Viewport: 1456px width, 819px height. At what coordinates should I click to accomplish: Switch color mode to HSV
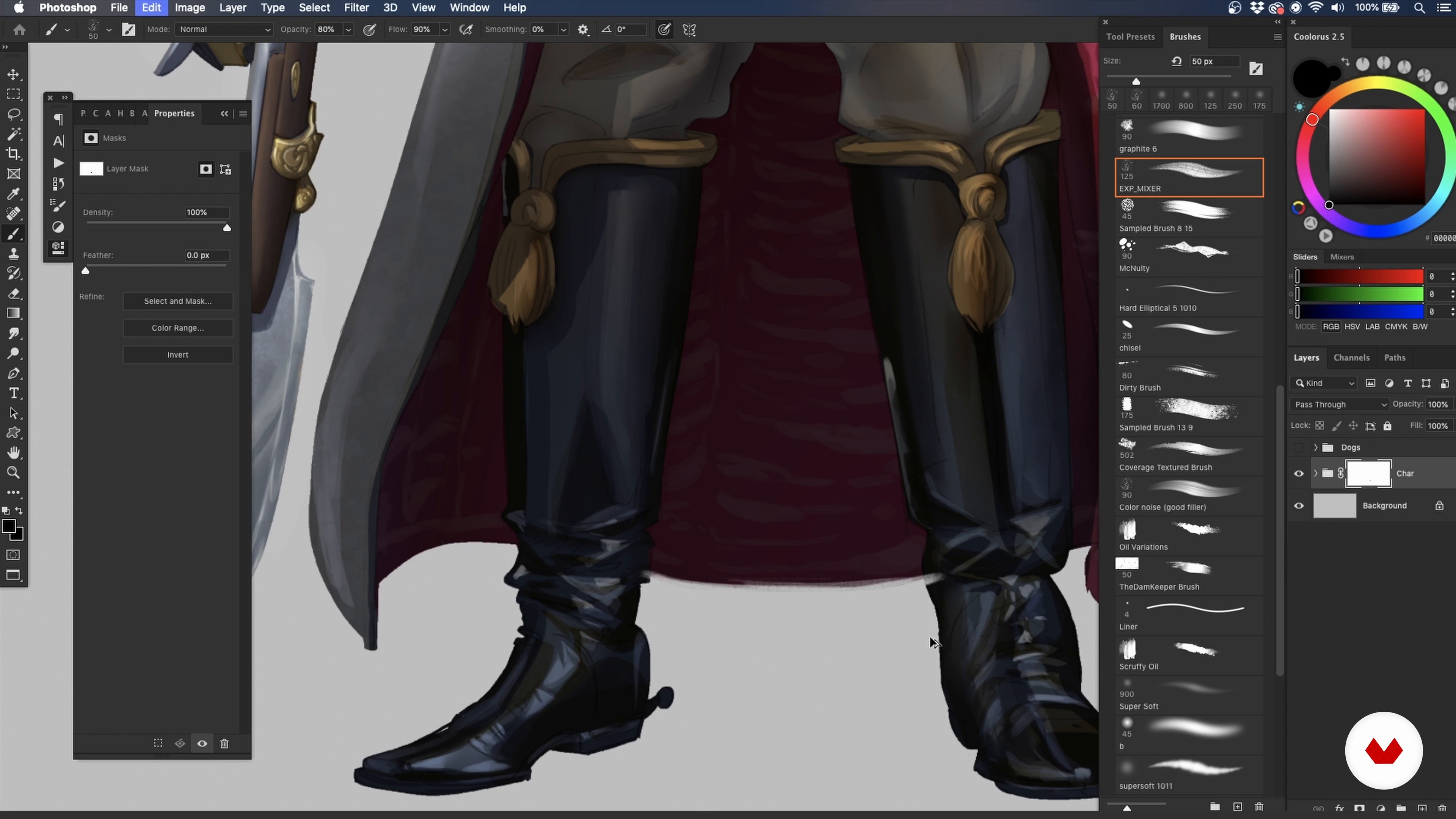coord(1352,327)
